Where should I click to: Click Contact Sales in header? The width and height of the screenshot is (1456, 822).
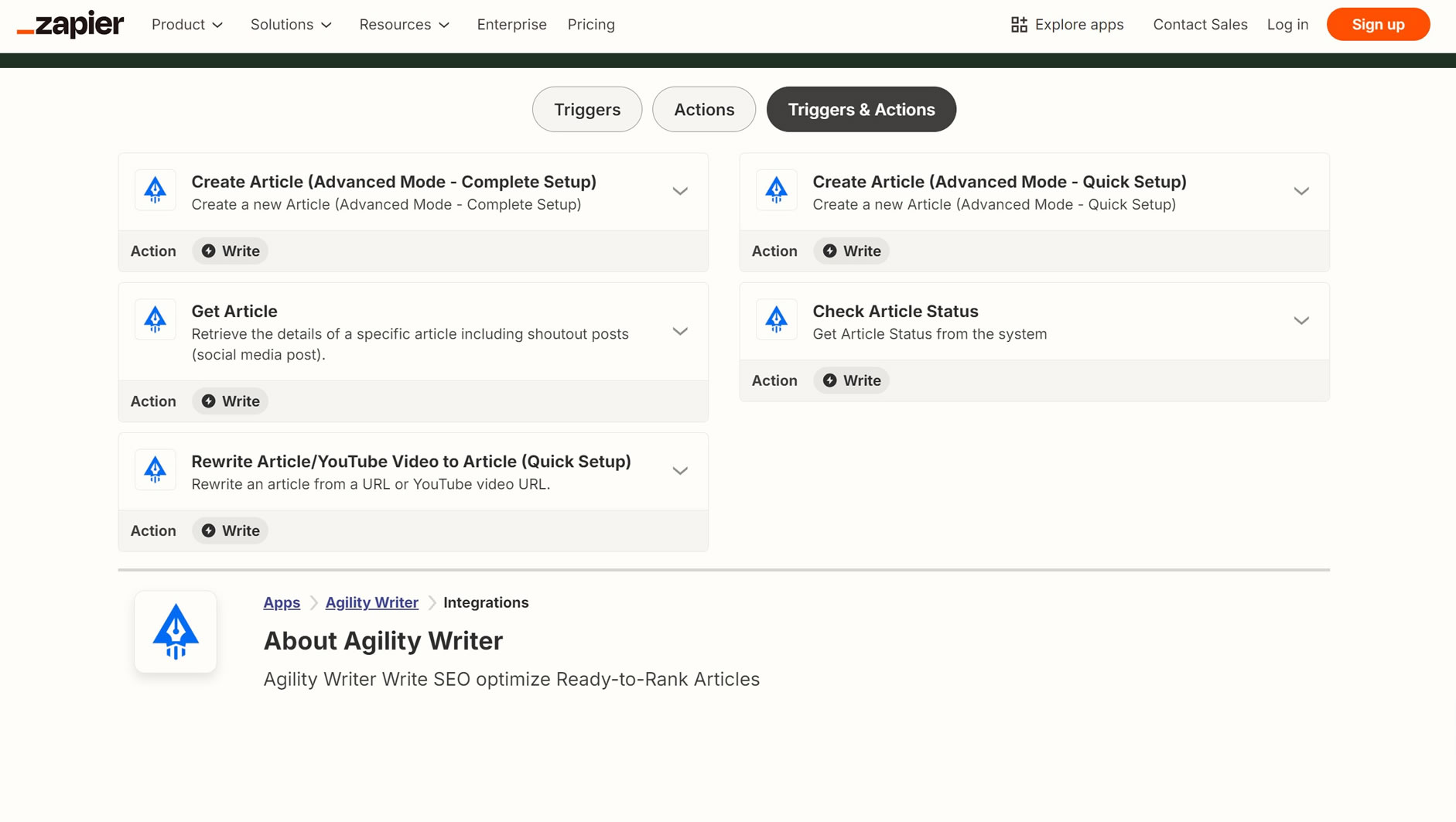point(1200,25)
